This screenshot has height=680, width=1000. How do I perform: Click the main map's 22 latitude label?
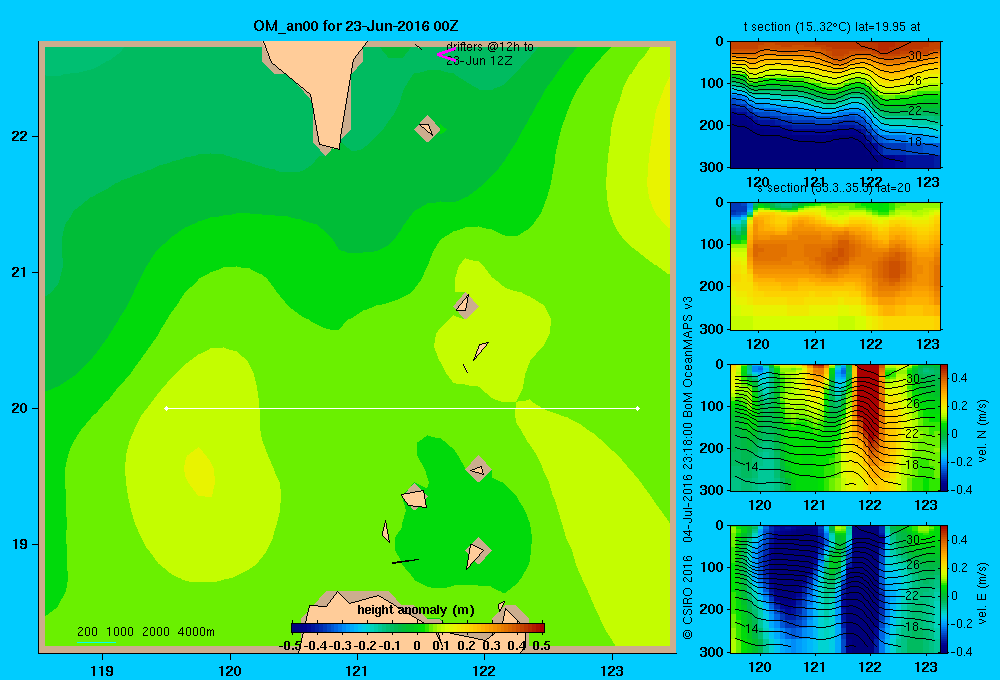pyautogui.click(x=20, y=136)
